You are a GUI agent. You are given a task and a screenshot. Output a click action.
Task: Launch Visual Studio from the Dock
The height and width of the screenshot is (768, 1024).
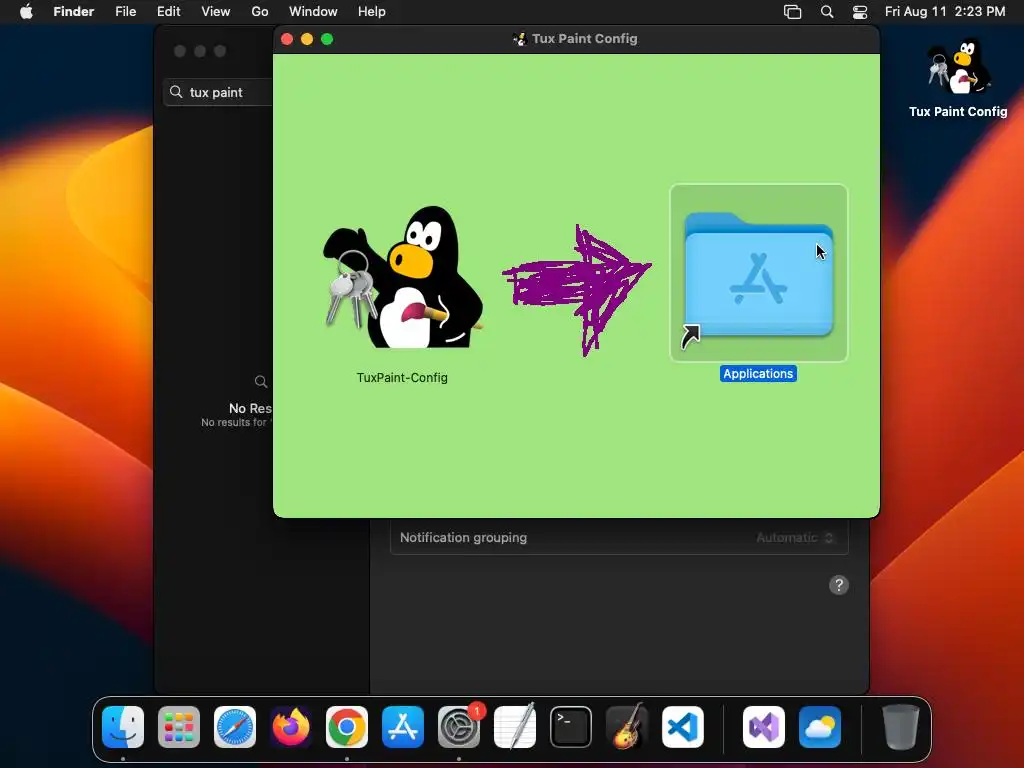[x=764, y=727]
